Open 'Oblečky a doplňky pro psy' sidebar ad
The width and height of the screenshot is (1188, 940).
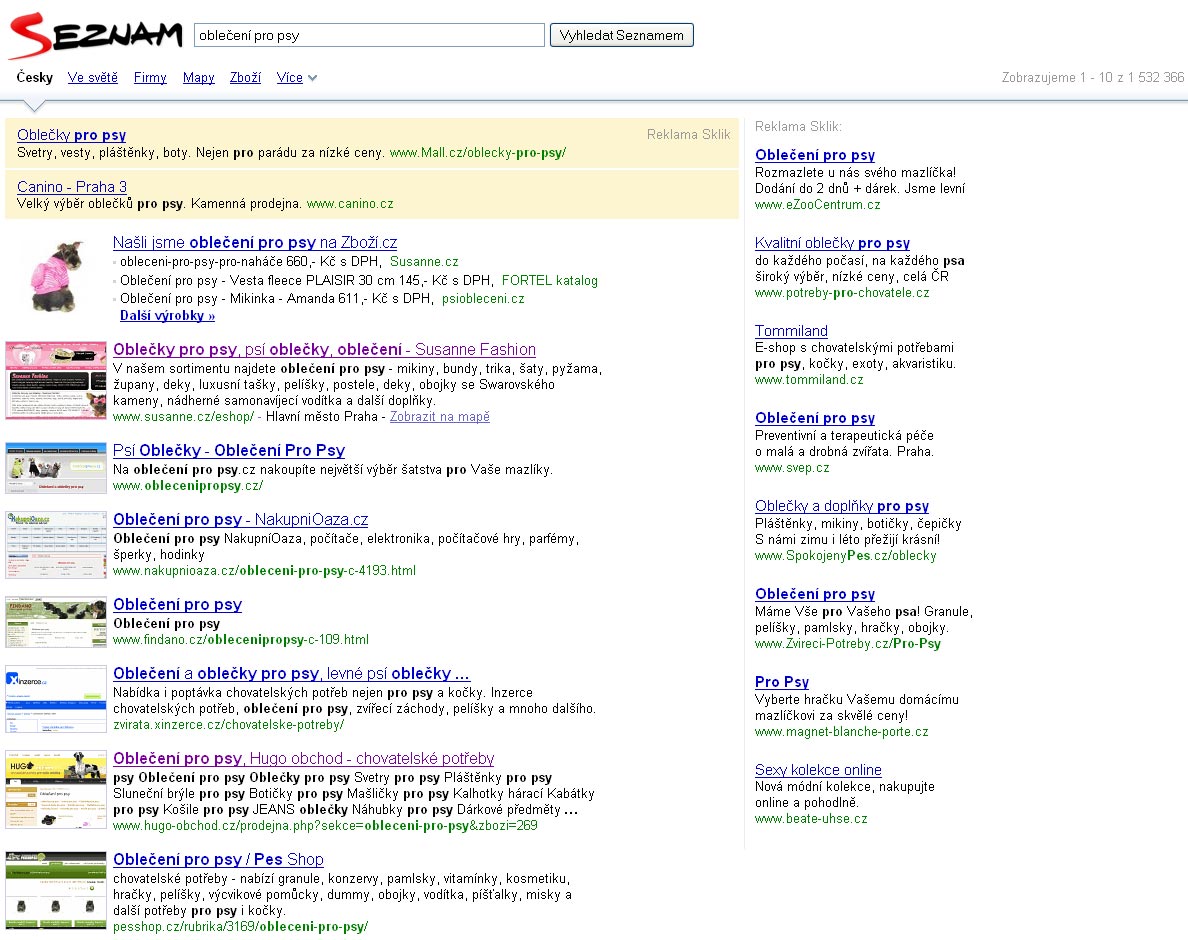click(842, 506)
